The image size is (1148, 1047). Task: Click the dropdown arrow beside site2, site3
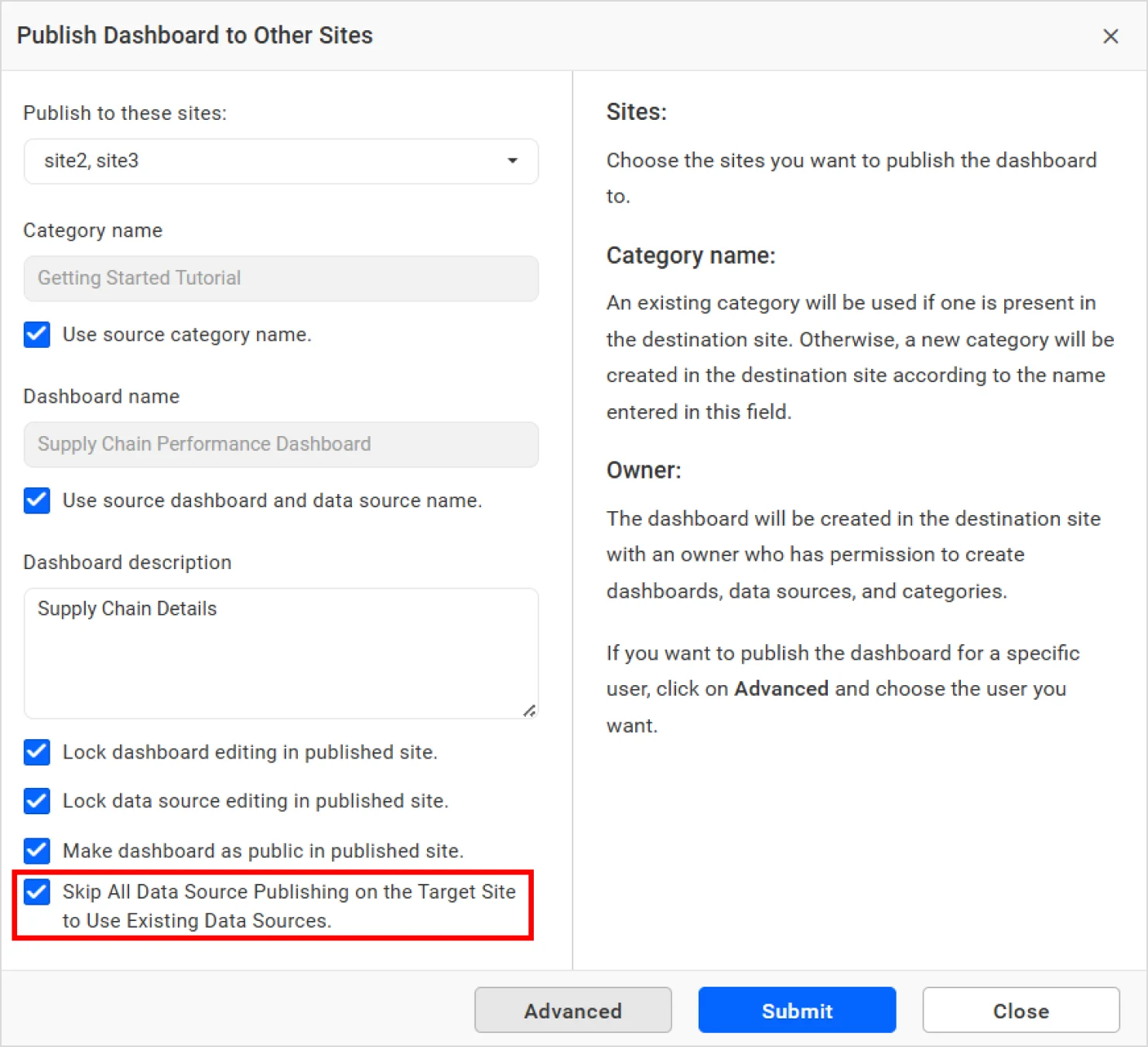pyautogui.click(x=512, y=161)
